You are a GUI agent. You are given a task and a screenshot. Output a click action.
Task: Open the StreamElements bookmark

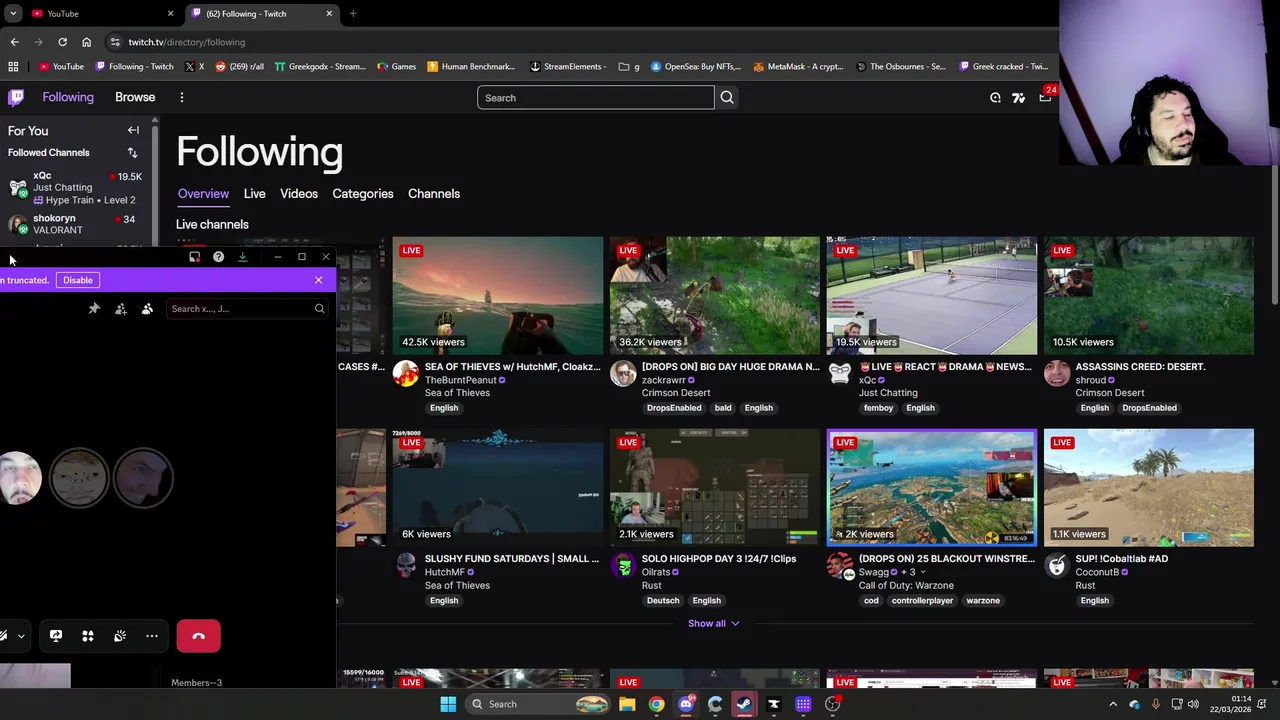pyautogui.click(x=567, y=66)
